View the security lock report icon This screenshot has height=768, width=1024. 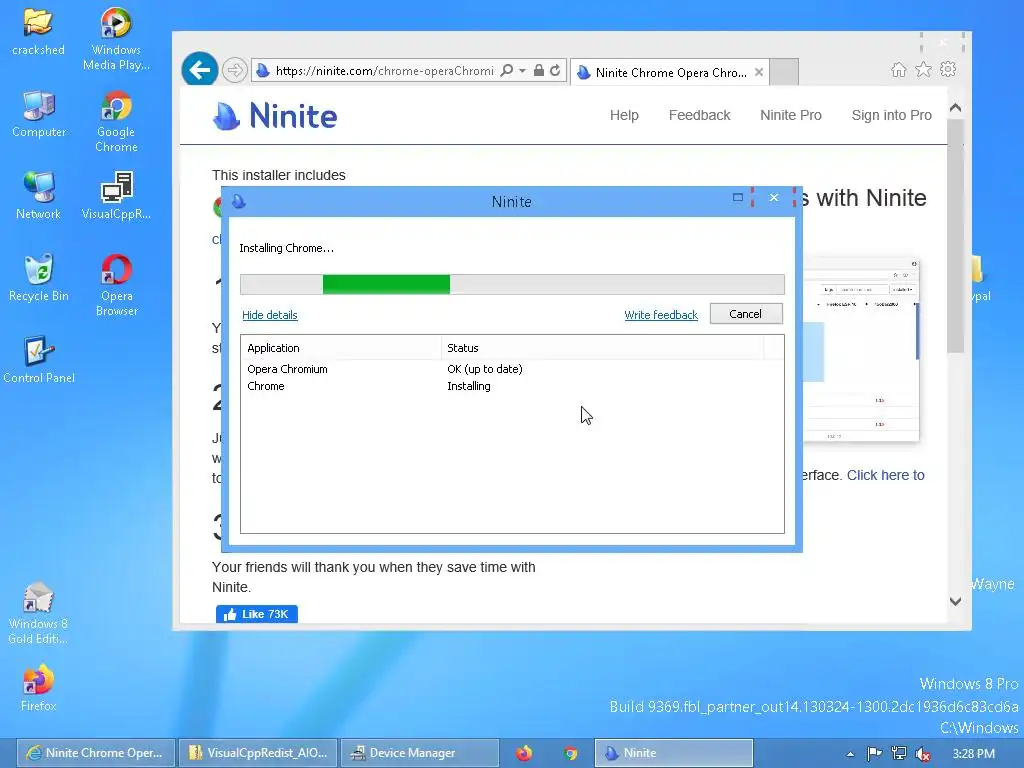tap(539, 71)
